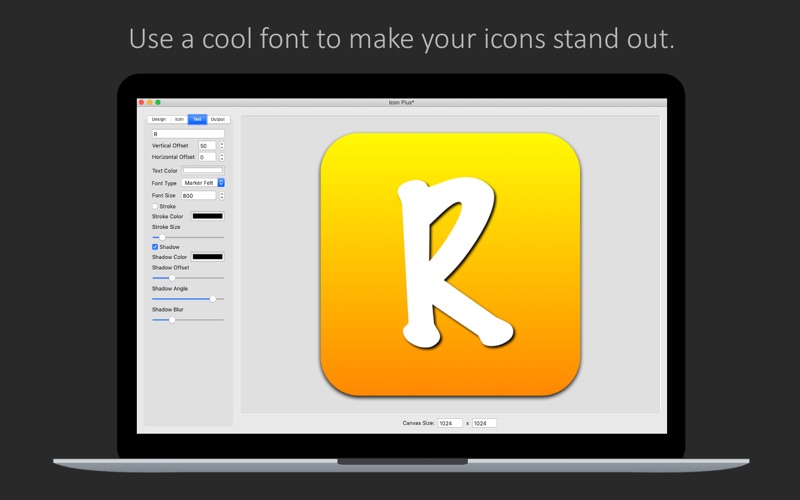Click the R icon preview on canvas

[451, 264]
